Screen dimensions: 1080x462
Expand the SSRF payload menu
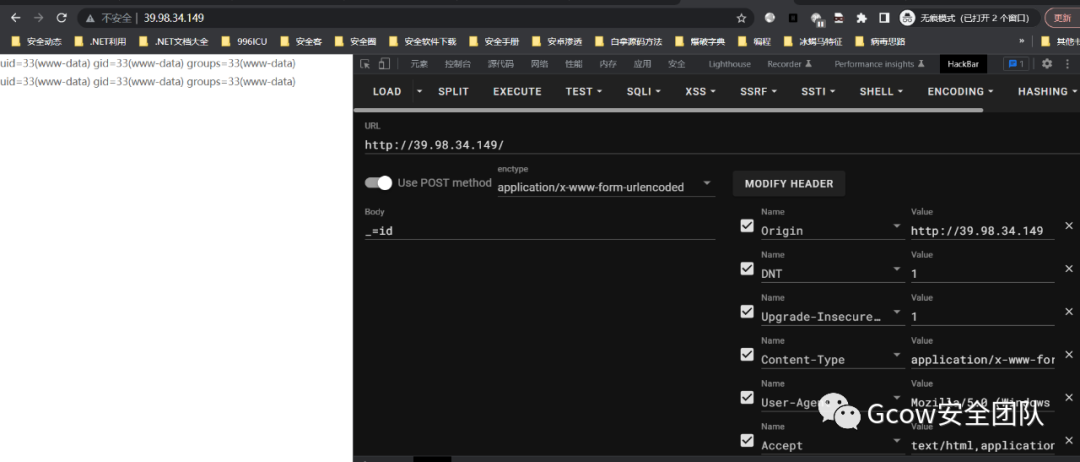pos(759,92)
